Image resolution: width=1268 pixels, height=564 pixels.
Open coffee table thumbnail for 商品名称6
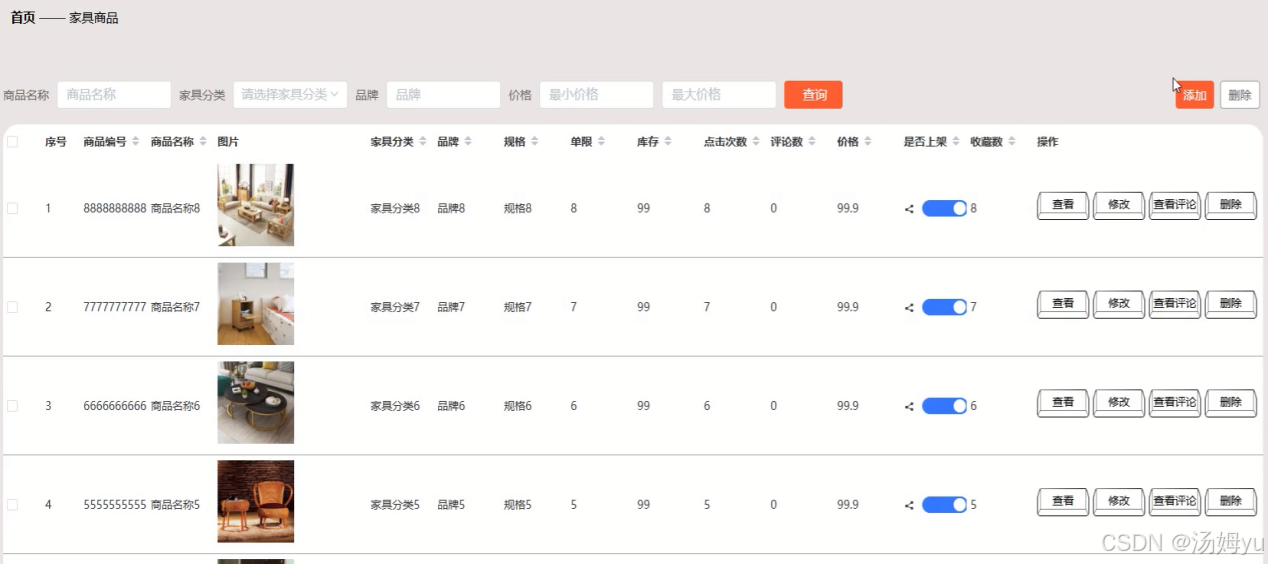point(256,403)
